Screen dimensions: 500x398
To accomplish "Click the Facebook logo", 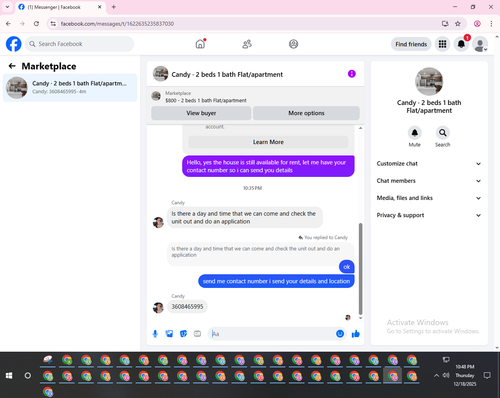I will pos(14,44).
